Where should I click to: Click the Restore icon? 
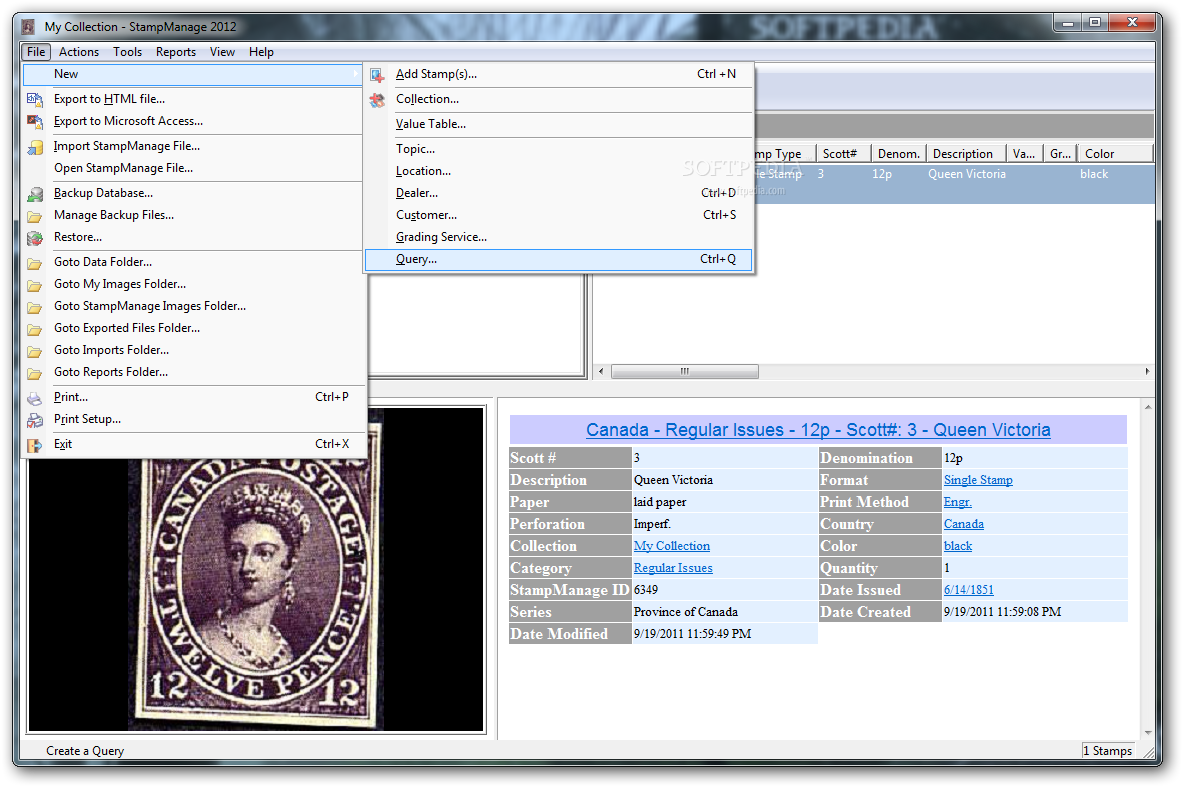pyautogui.click(x=35, y=238)
